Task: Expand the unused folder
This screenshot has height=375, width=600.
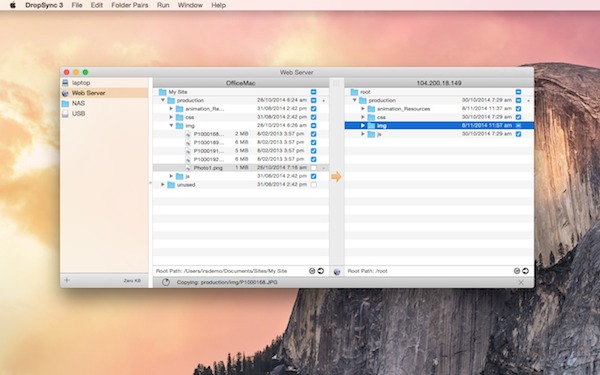Action: pos(163,184)
